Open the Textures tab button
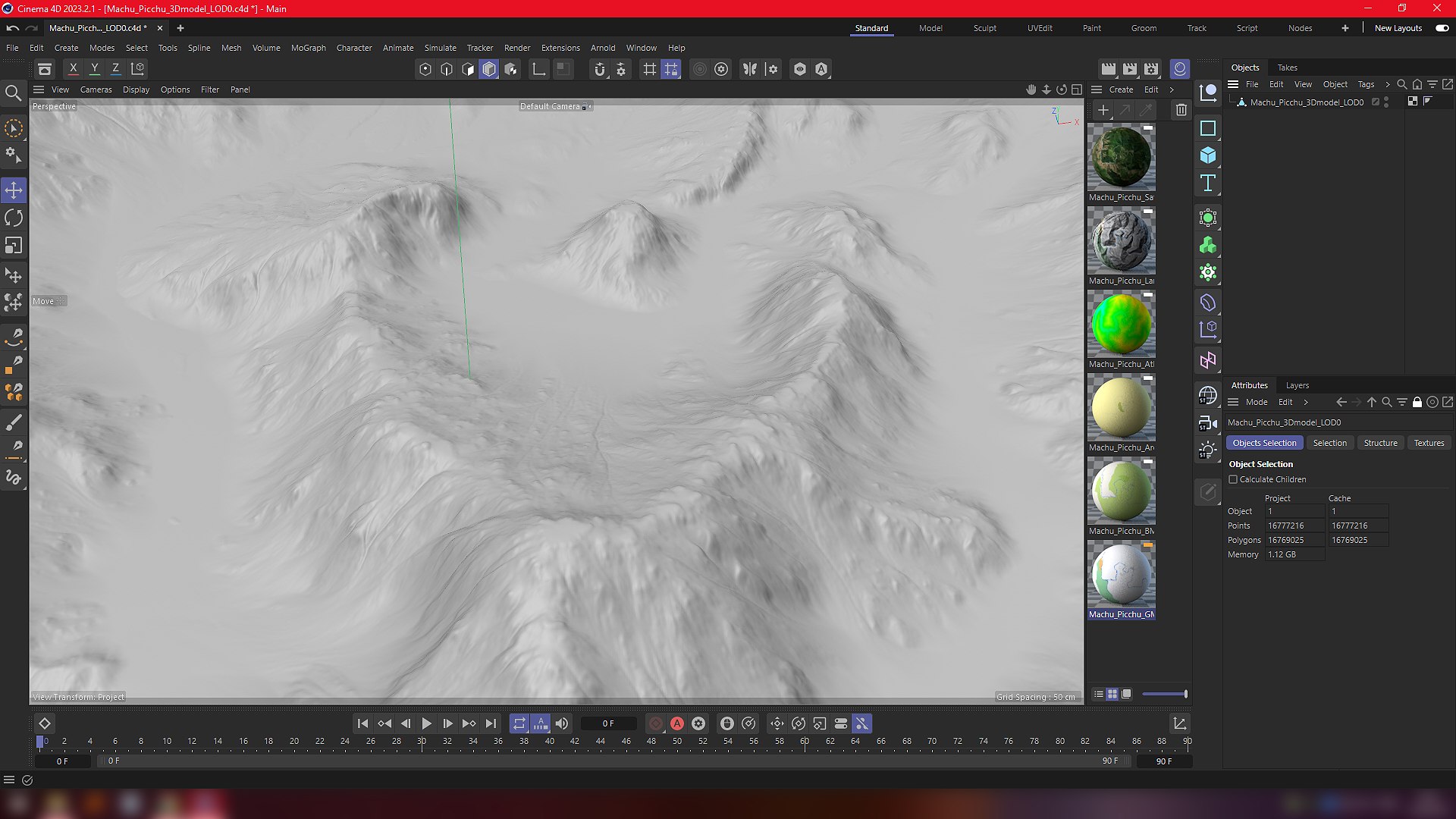Image resolution: width=1456 pixels, height=819 pixels. pyautogui.click(x=1429, y=443)
